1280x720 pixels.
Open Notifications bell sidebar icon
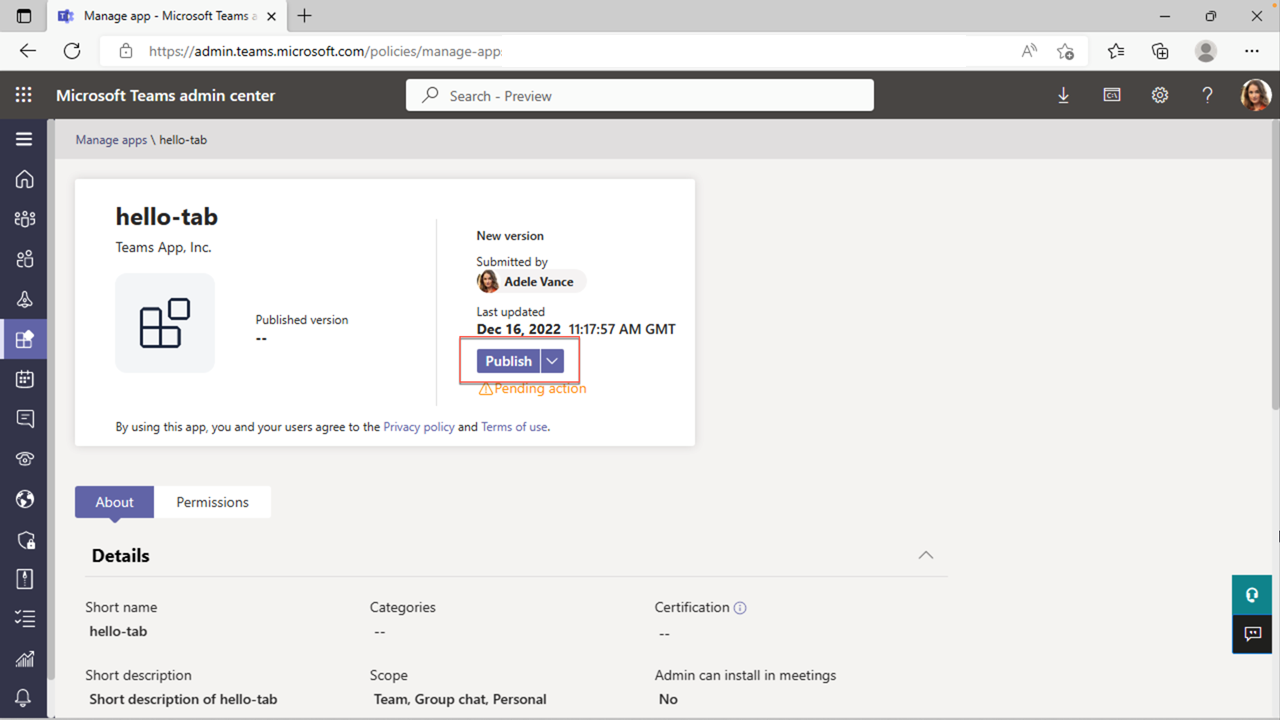point(24,698)
